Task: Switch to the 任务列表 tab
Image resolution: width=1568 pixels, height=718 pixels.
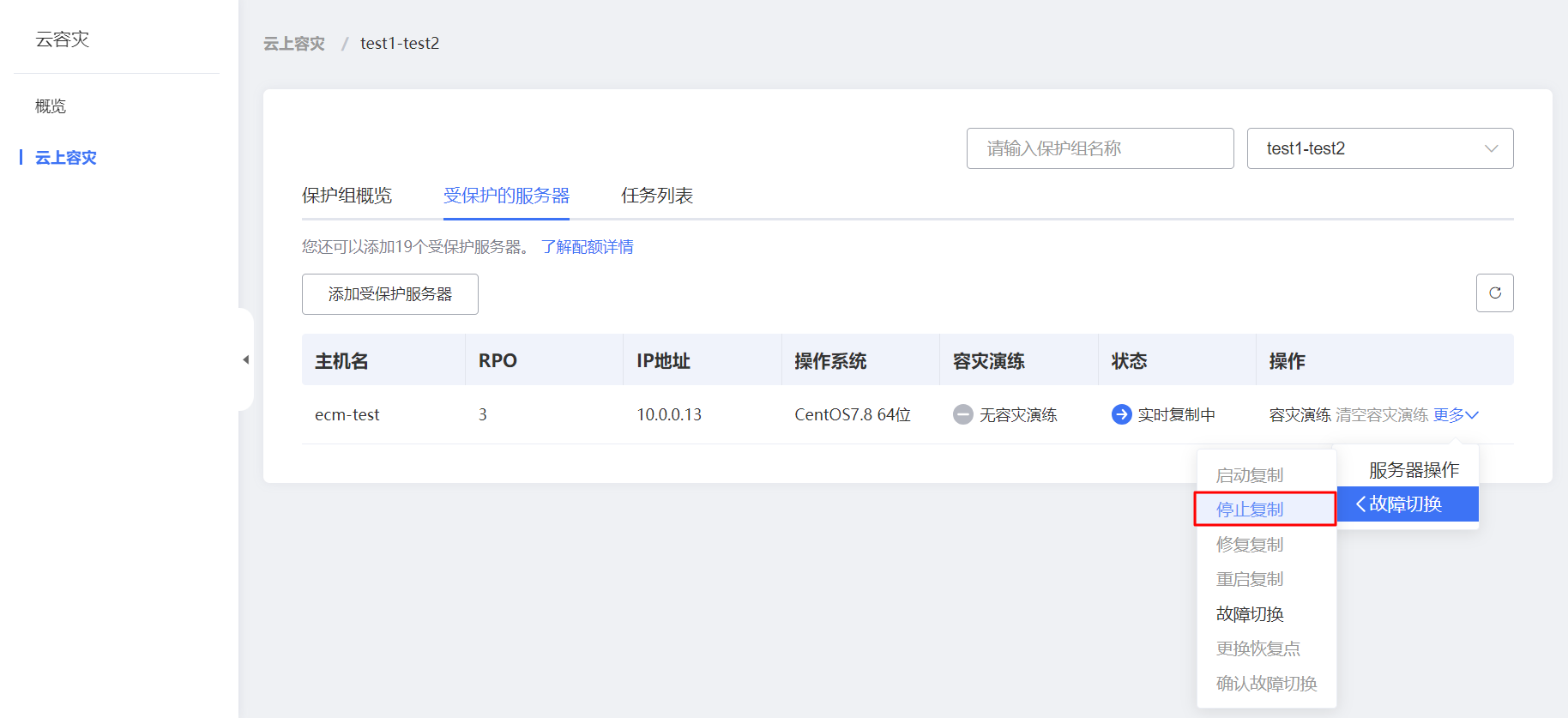Action: tap(656, 196)
